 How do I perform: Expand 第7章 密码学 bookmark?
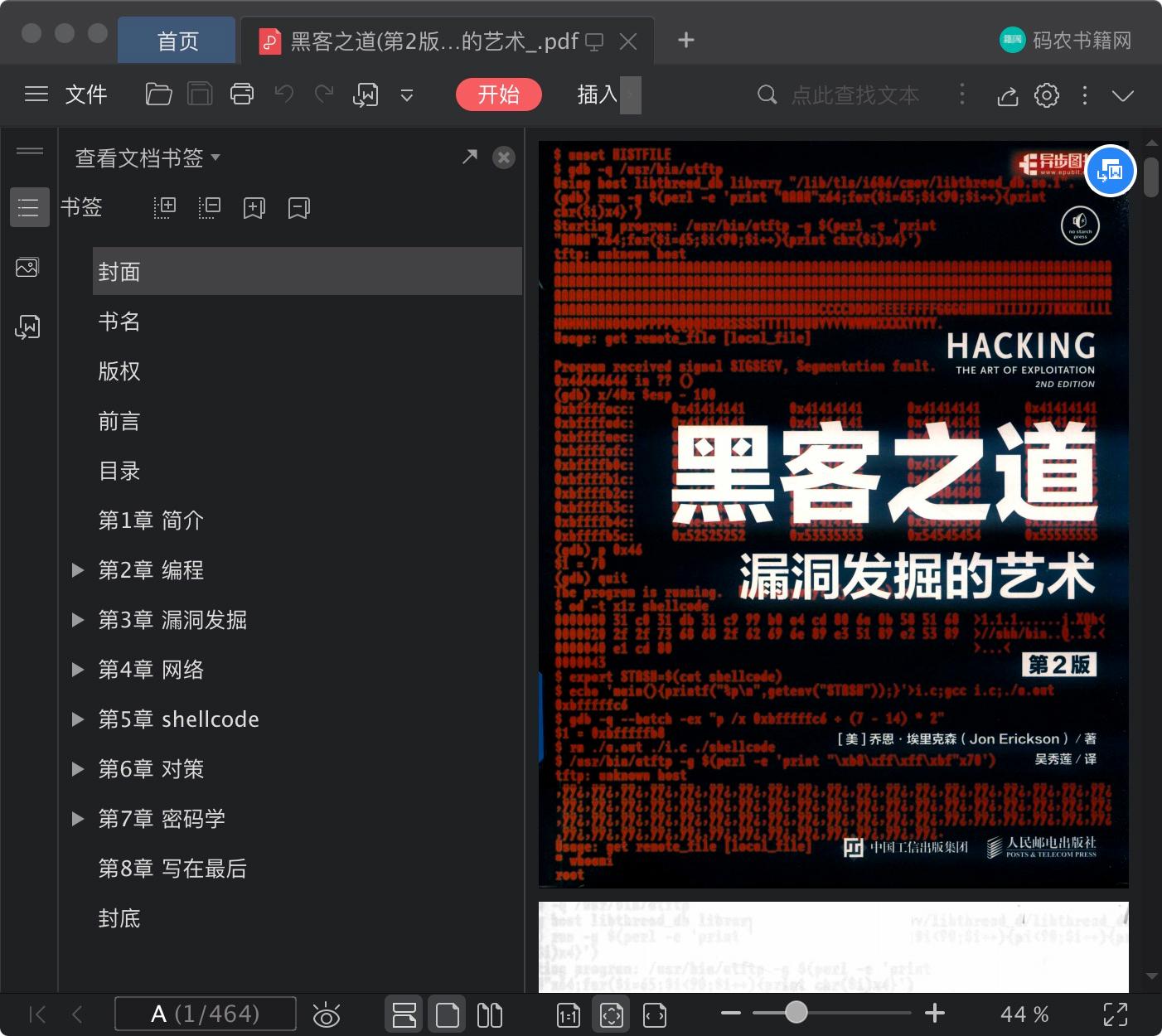coord(78,819)
